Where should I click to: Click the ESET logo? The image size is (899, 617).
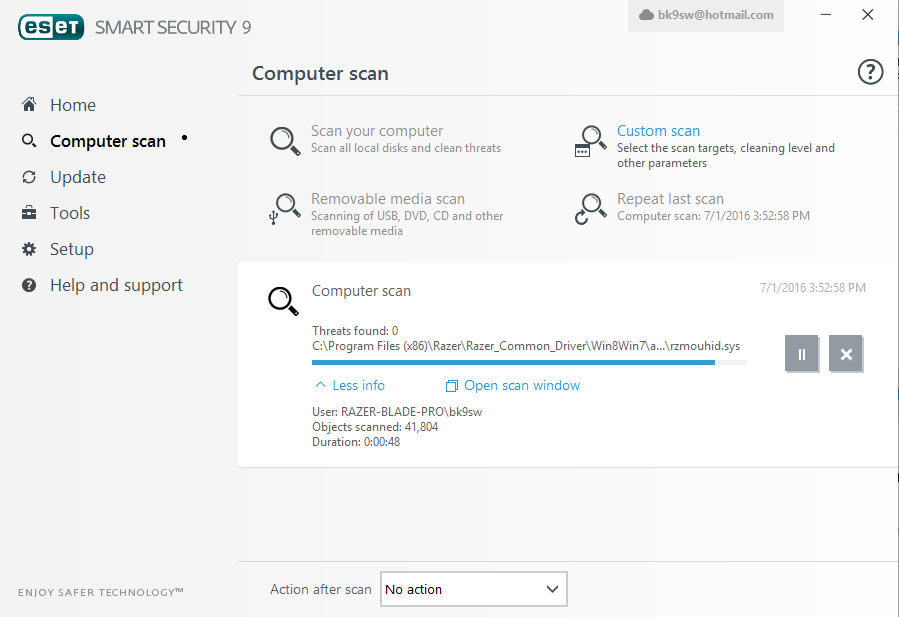51,28
